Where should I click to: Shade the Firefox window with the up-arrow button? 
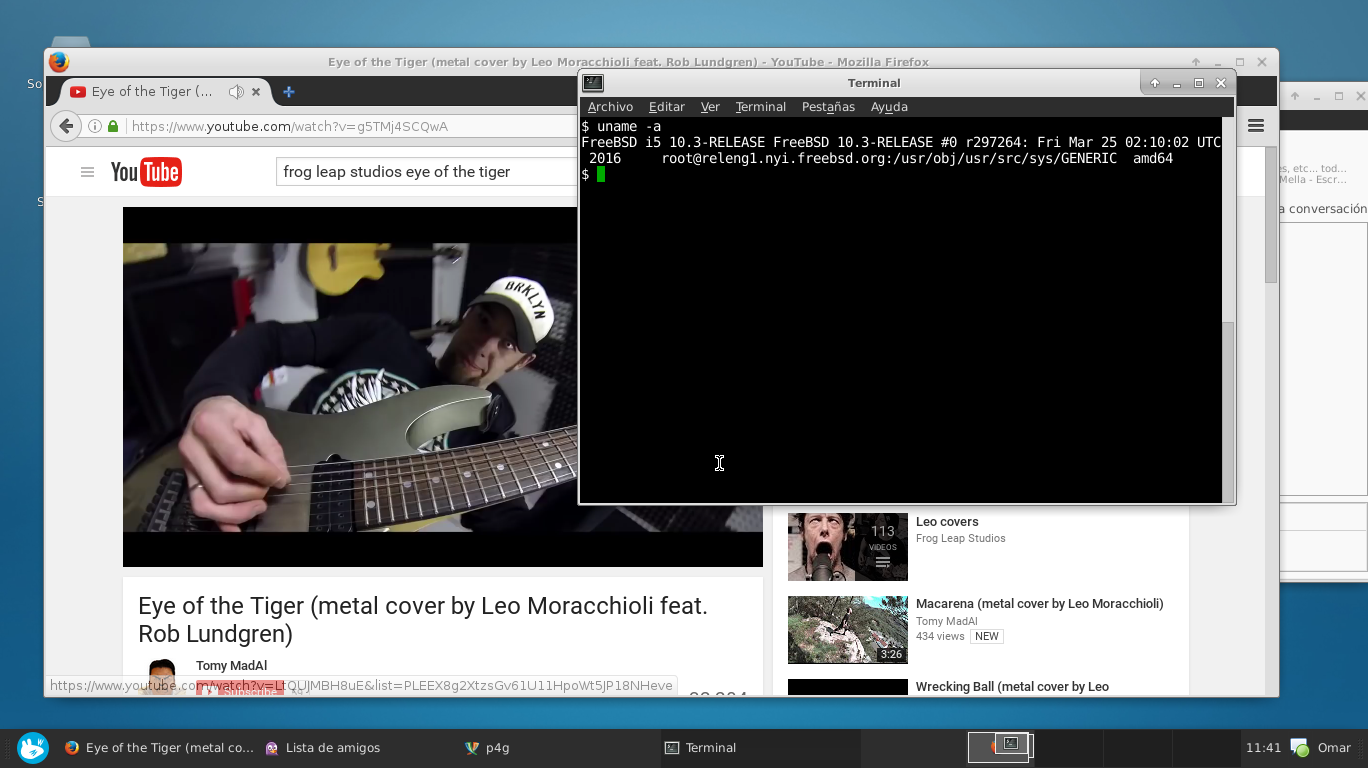(1196, 62)
